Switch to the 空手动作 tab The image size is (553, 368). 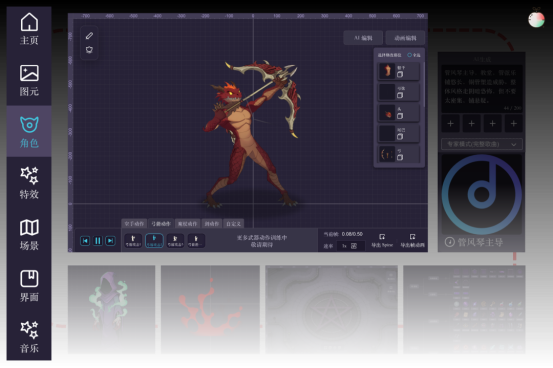coord(134,224)
